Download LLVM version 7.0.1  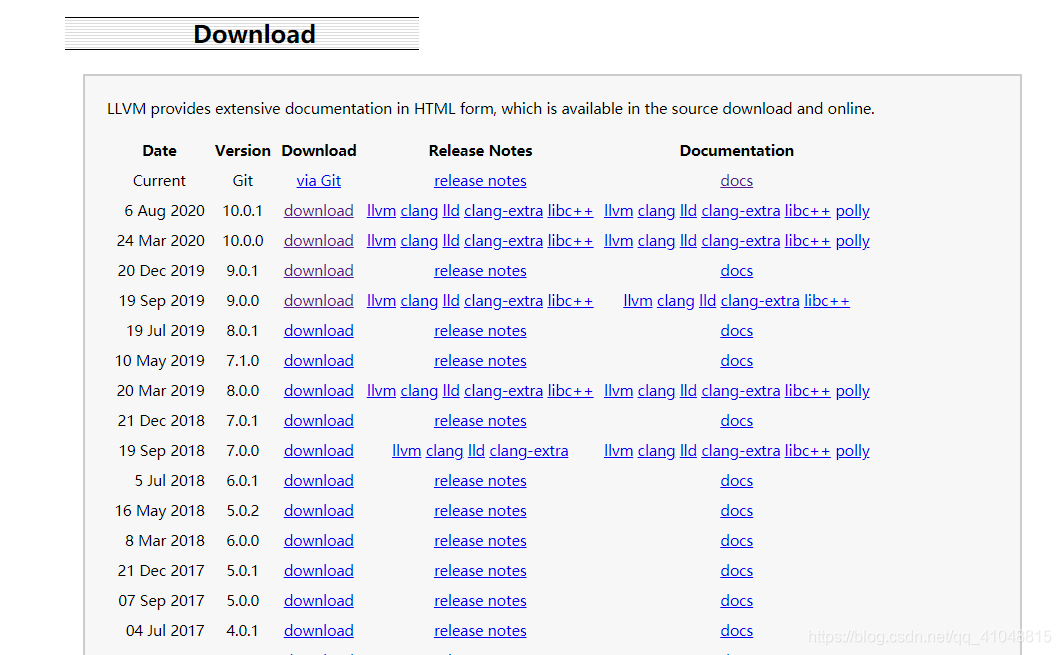tap(318, 421)
